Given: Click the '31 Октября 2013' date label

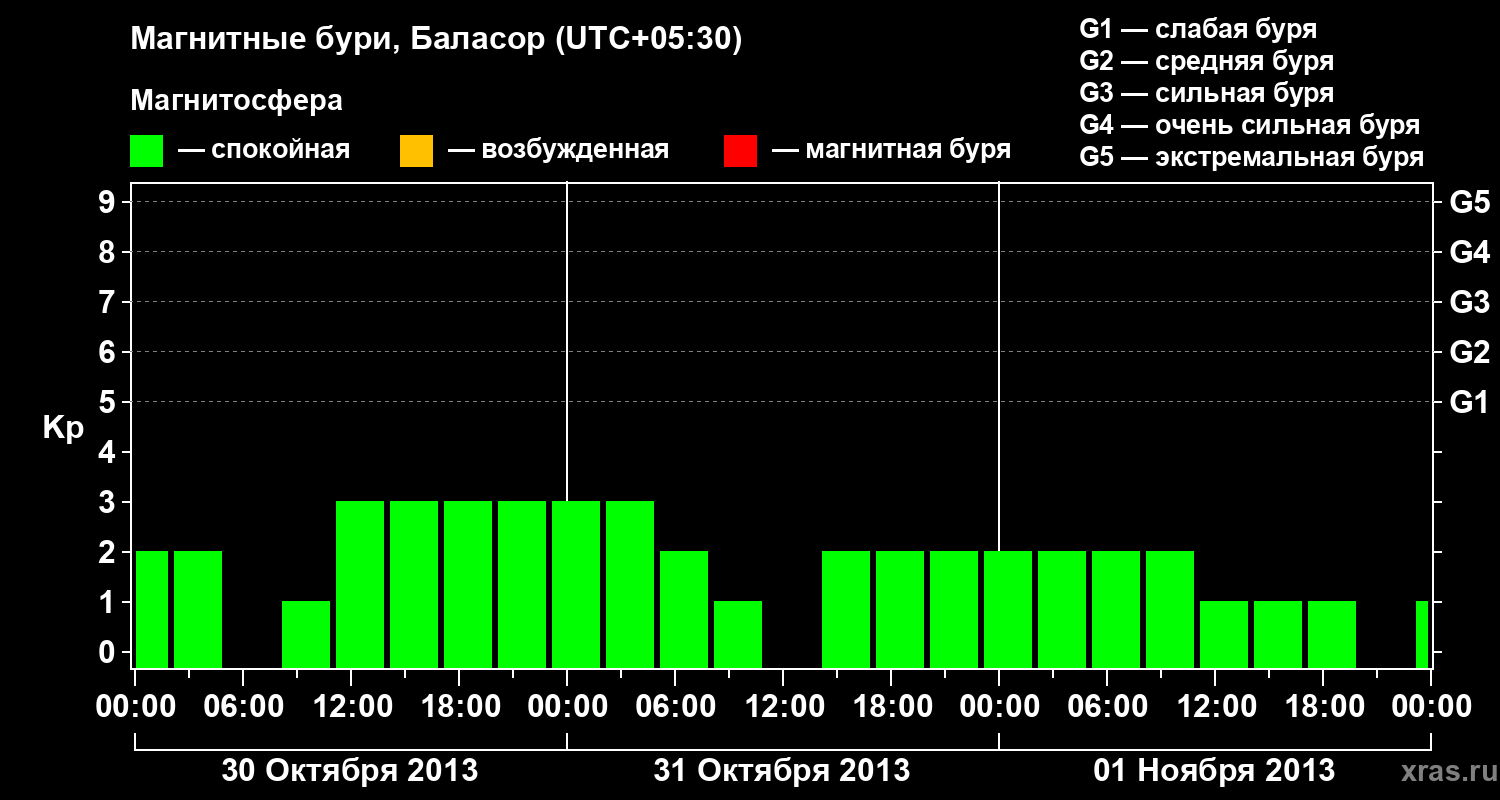Looking at the screenshot, I should pyautogui.click(x=782, y=771).
